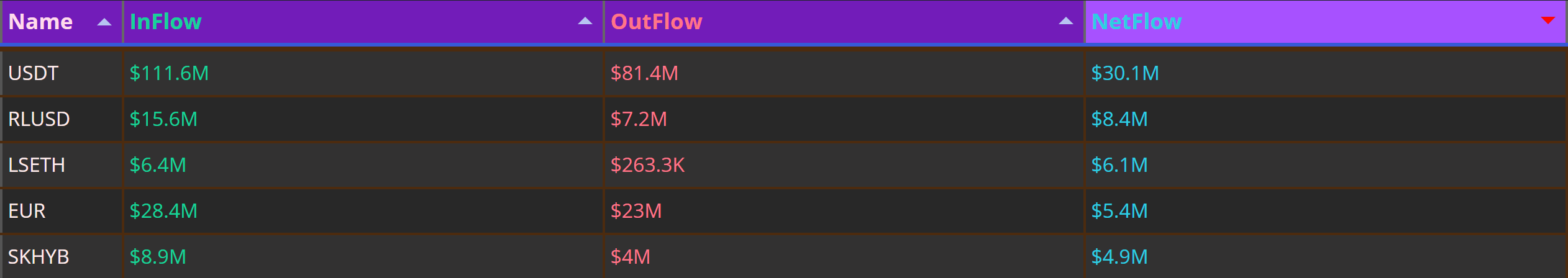Click the SKHYB inflow value $8.9M
Image resolution: width=1568 pixels, height=278 pixels.
(x=158, y=257)
